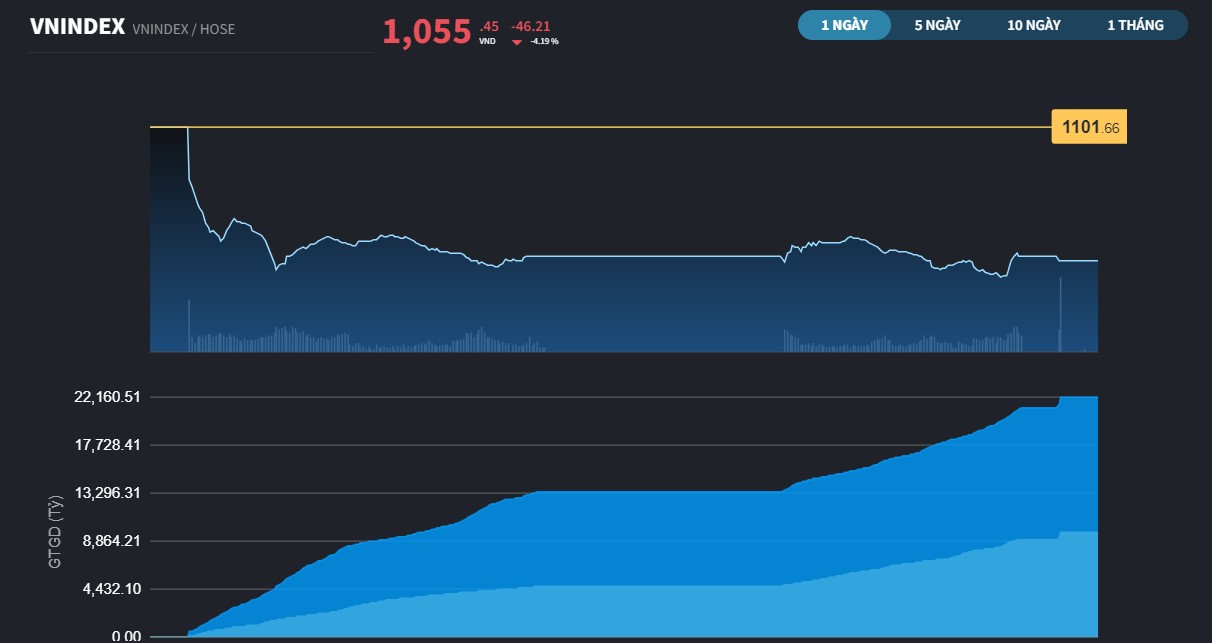Screen dimensions: 1212x643
Task: Click the VNINDEX / HOSE subtitle
Action: click(x=183, y=29)
